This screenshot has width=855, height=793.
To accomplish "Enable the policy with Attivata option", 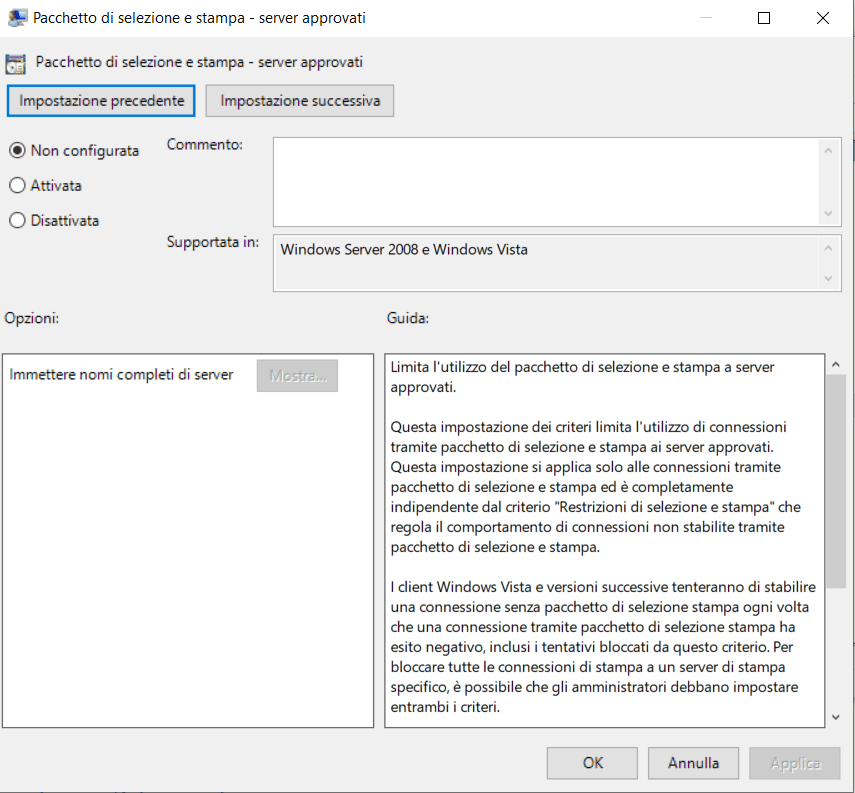I will tap(17, 186).
